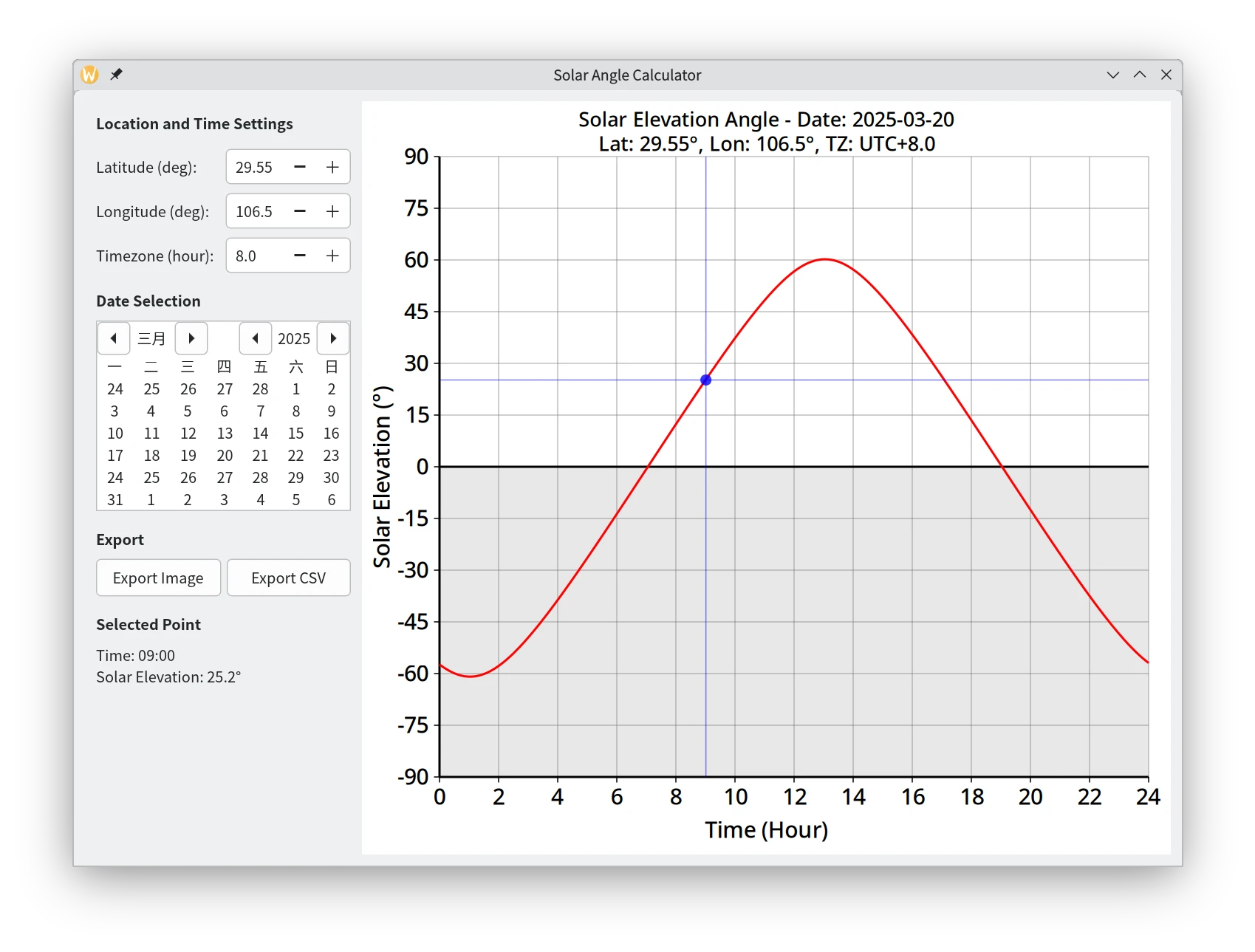Select March 21 in the calendar
The height and width of the screenshot is (952, 1255).
tap(260, 456)
